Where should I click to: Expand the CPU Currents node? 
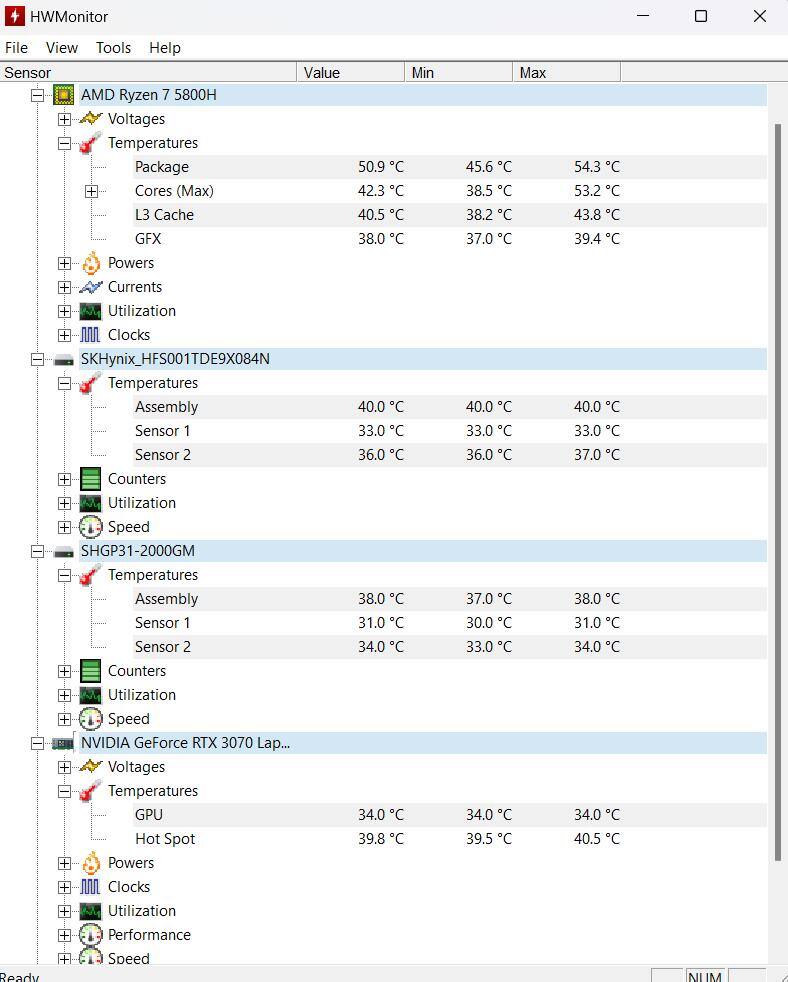(x=65, y=287)
